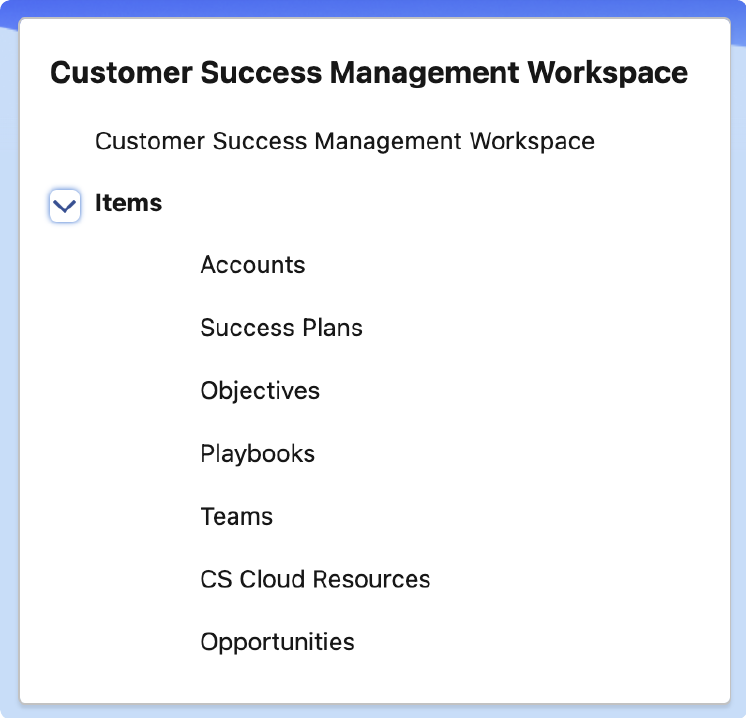Open the Accounts item
746x718 pixels.
[253, 265]
